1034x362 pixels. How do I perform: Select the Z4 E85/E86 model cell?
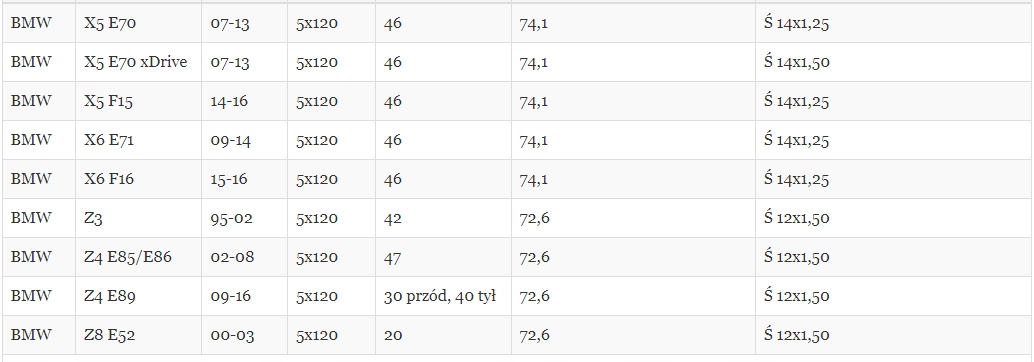coord(138,256)
